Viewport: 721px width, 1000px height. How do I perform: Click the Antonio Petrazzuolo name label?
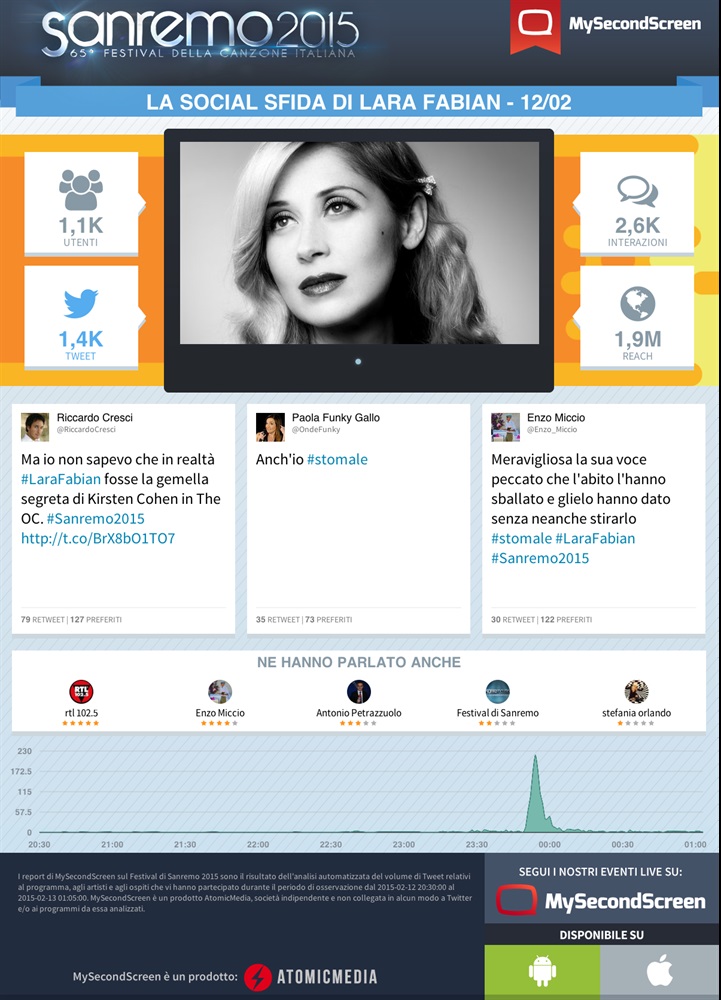[x=359, y=713]
